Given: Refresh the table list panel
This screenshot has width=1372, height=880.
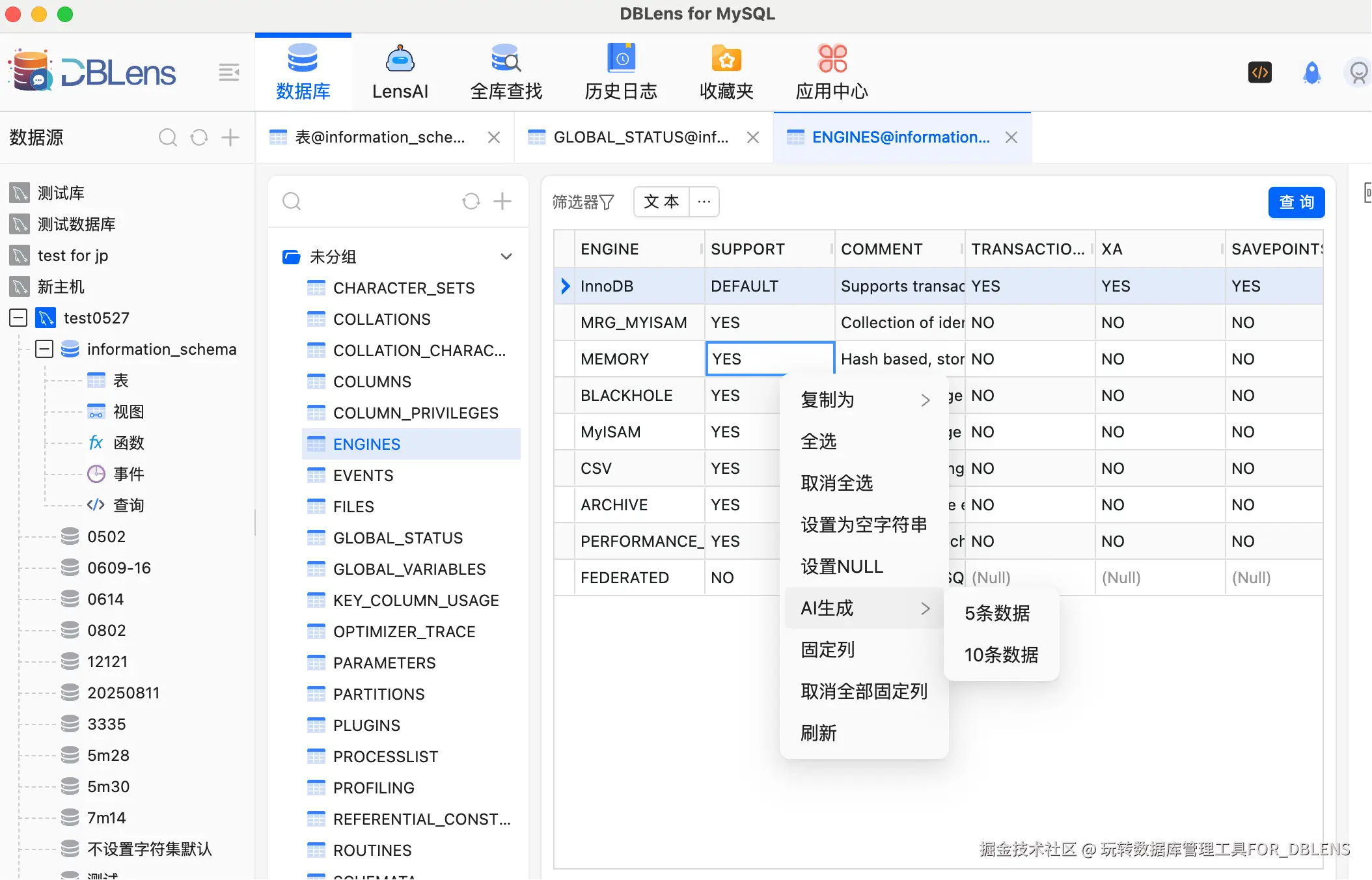Looking at the screenshot, I should 471,201.
